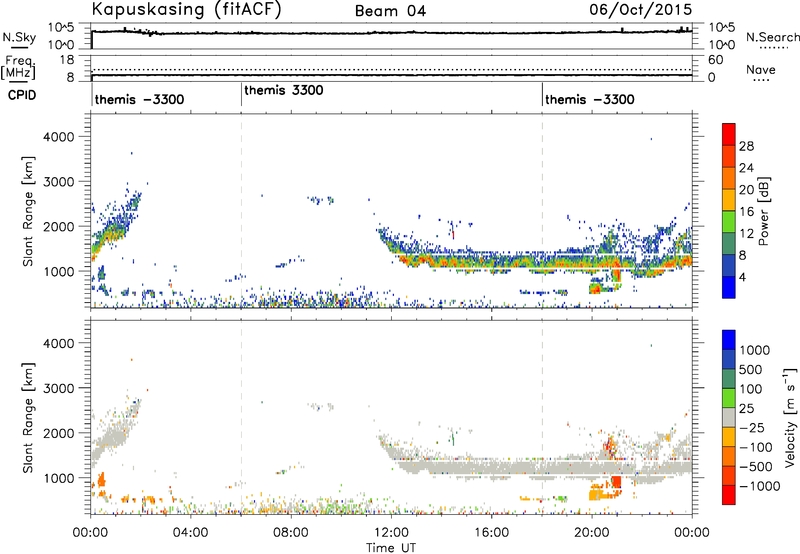Click the red velocity patch near 21:00

pyautogui.click(x=616, y=482)
